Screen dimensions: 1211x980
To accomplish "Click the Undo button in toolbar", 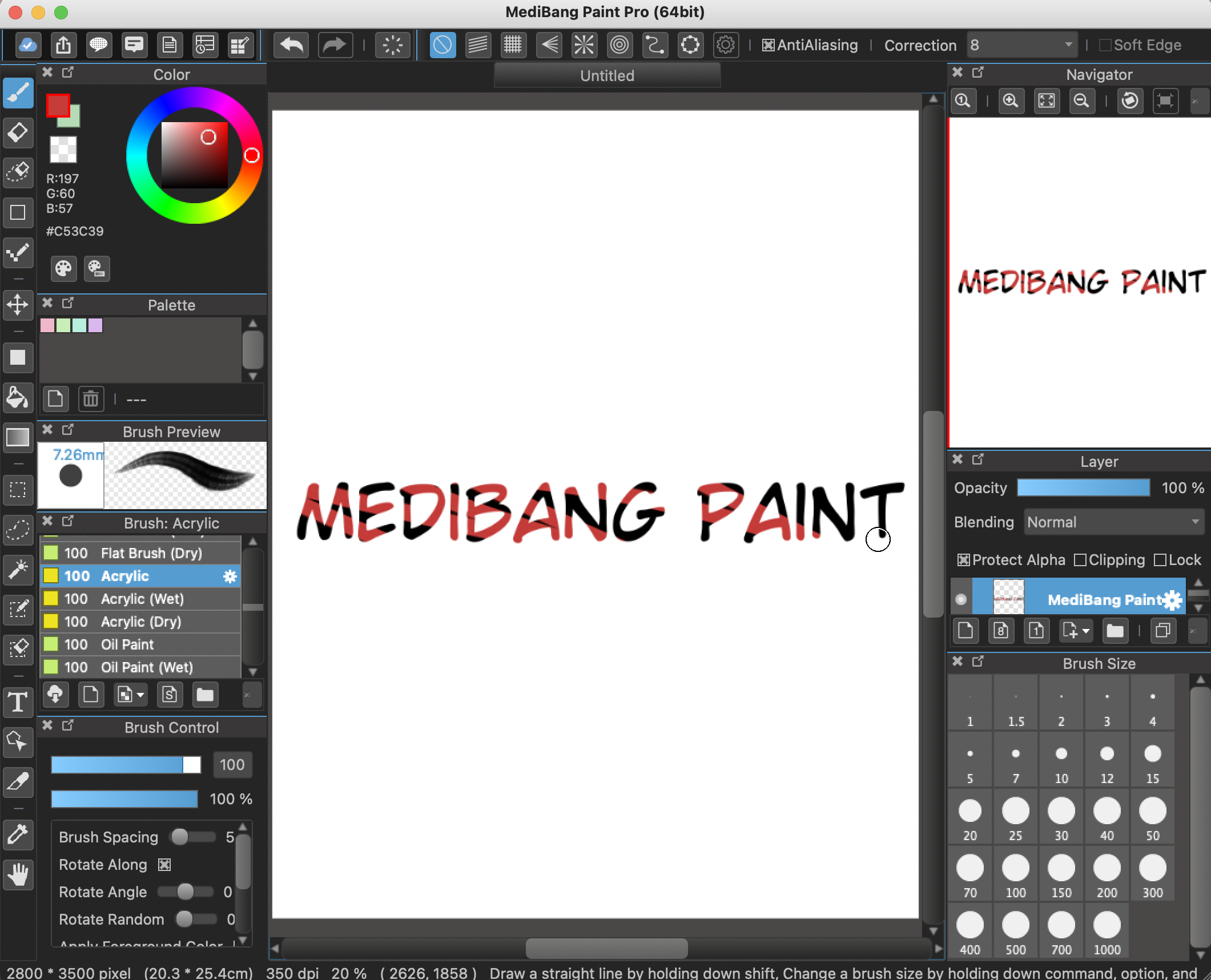I will 291,45.
